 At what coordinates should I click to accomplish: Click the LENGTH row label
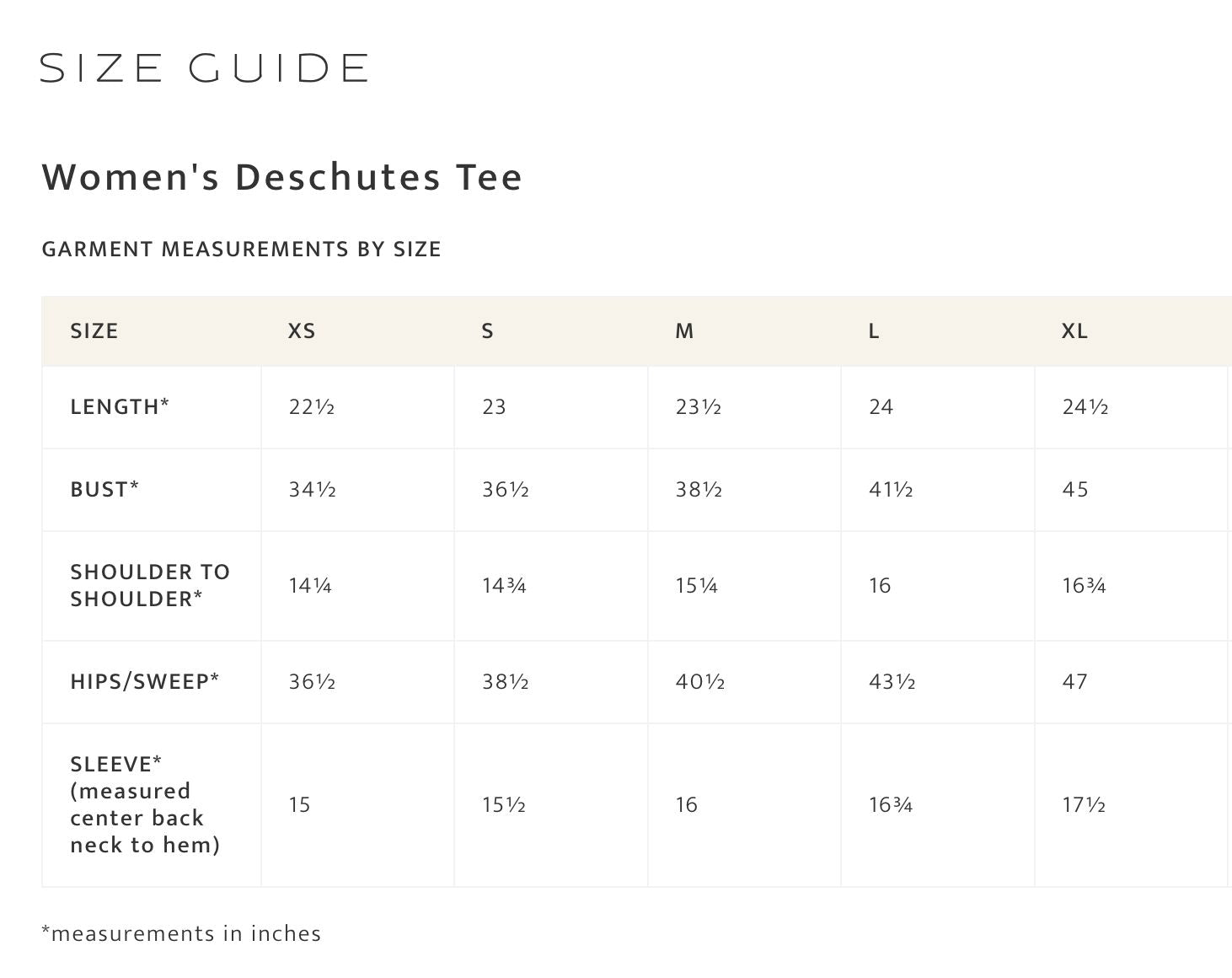click(x=120, y=407)
